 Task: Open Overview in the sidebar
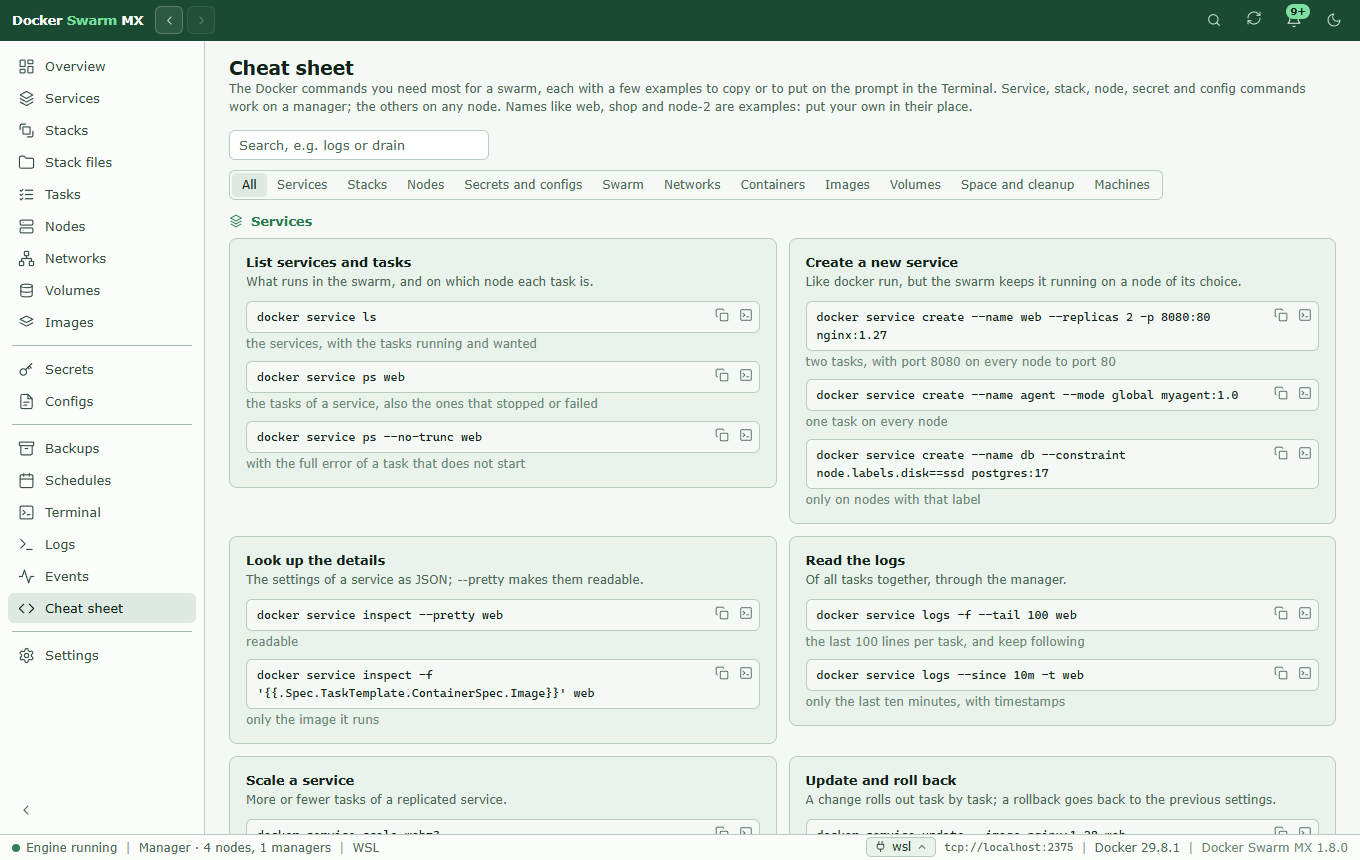tap(102, 66)
